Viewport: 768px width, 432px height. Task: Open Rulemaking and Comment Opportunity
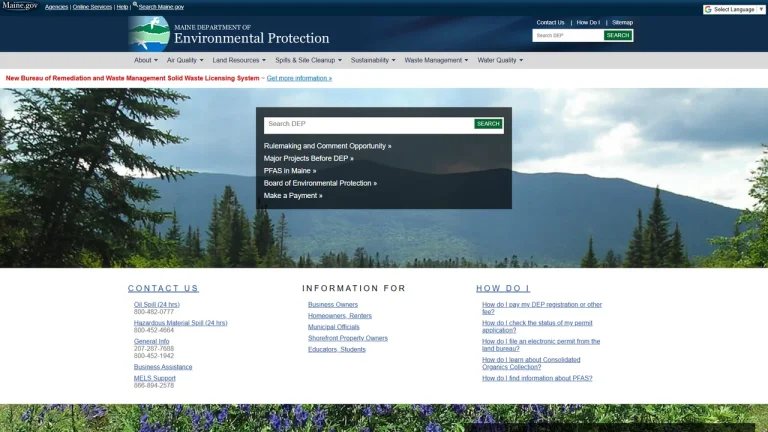[x=327, y=146]
